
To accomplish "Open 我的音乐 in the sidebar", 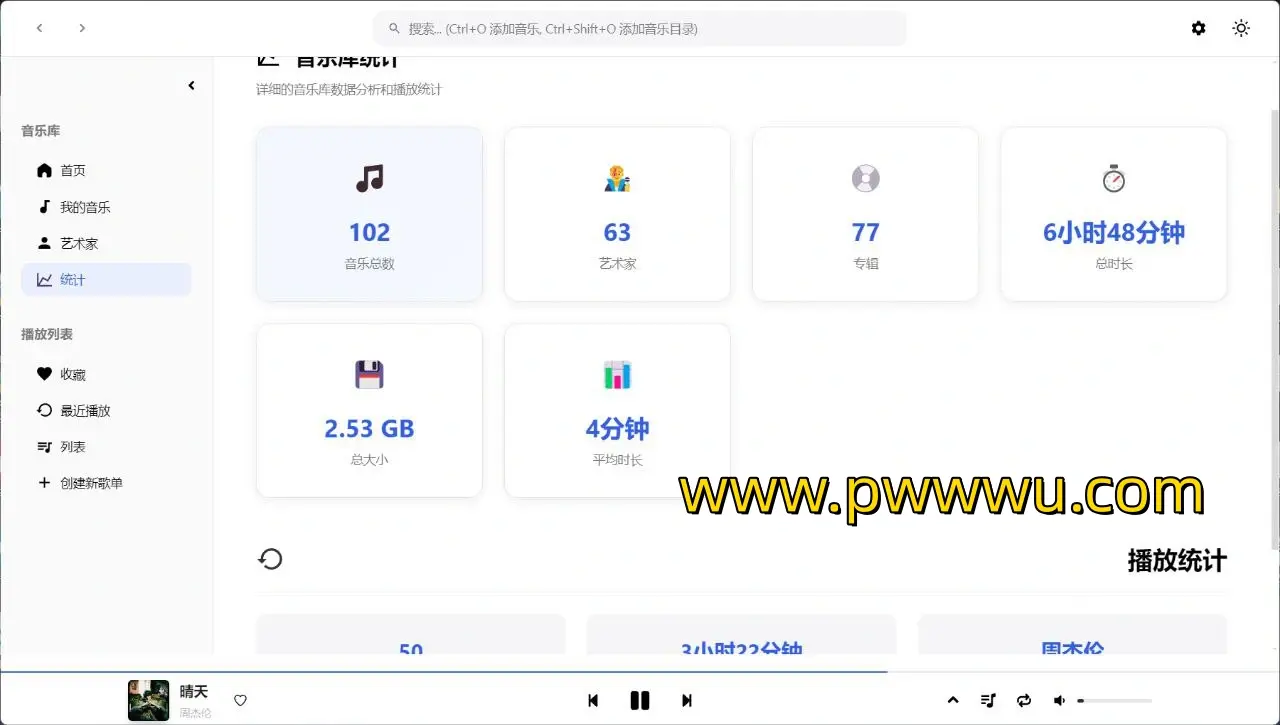I will [x=84, y=207].
